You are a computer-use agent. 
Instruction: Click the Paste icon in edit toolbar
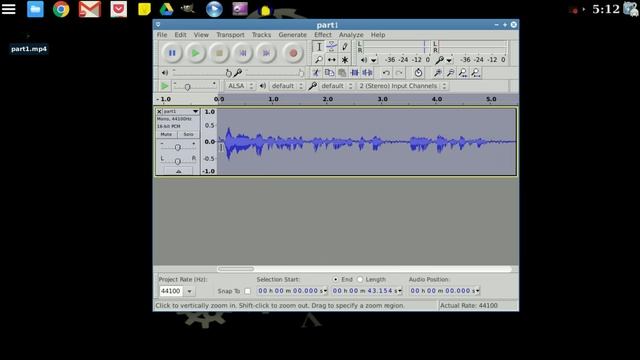point(342,73)
